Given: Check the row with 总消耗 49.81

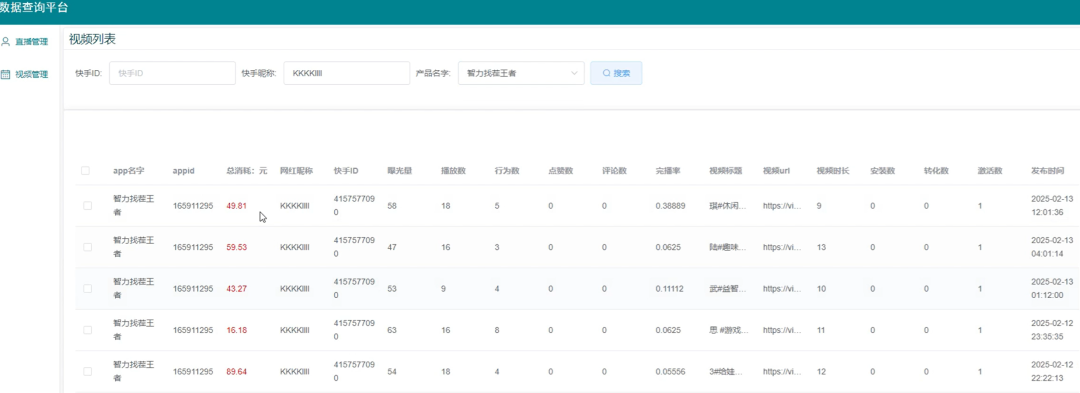Looking at the screenshot, I should coord(87,205).
